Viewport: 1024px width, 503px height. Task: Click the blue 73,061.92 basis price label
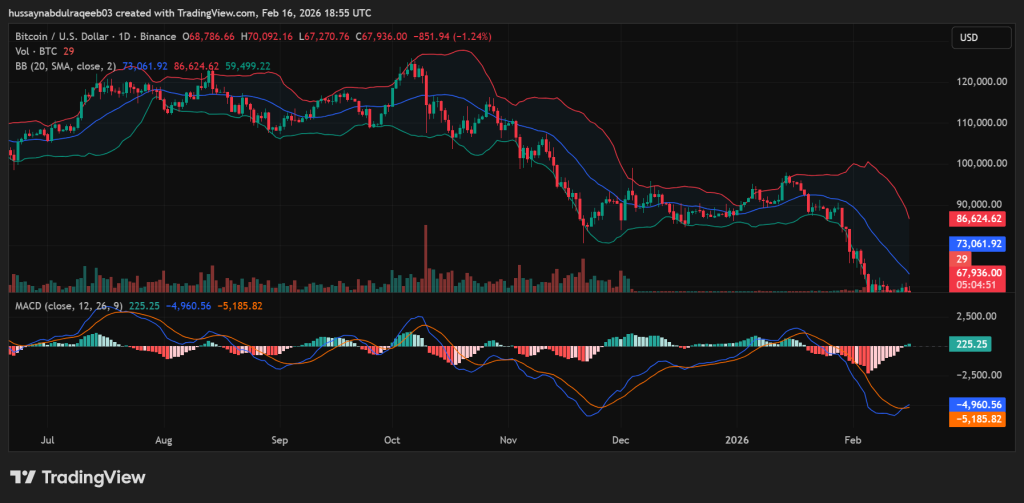(978, 243)
